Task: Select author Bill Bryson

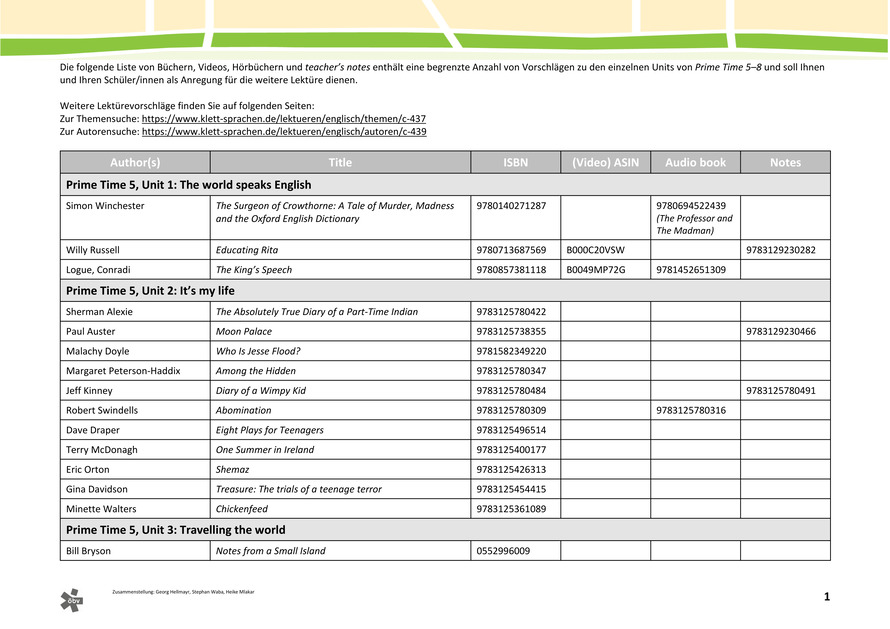Action: tap(88, 551)
